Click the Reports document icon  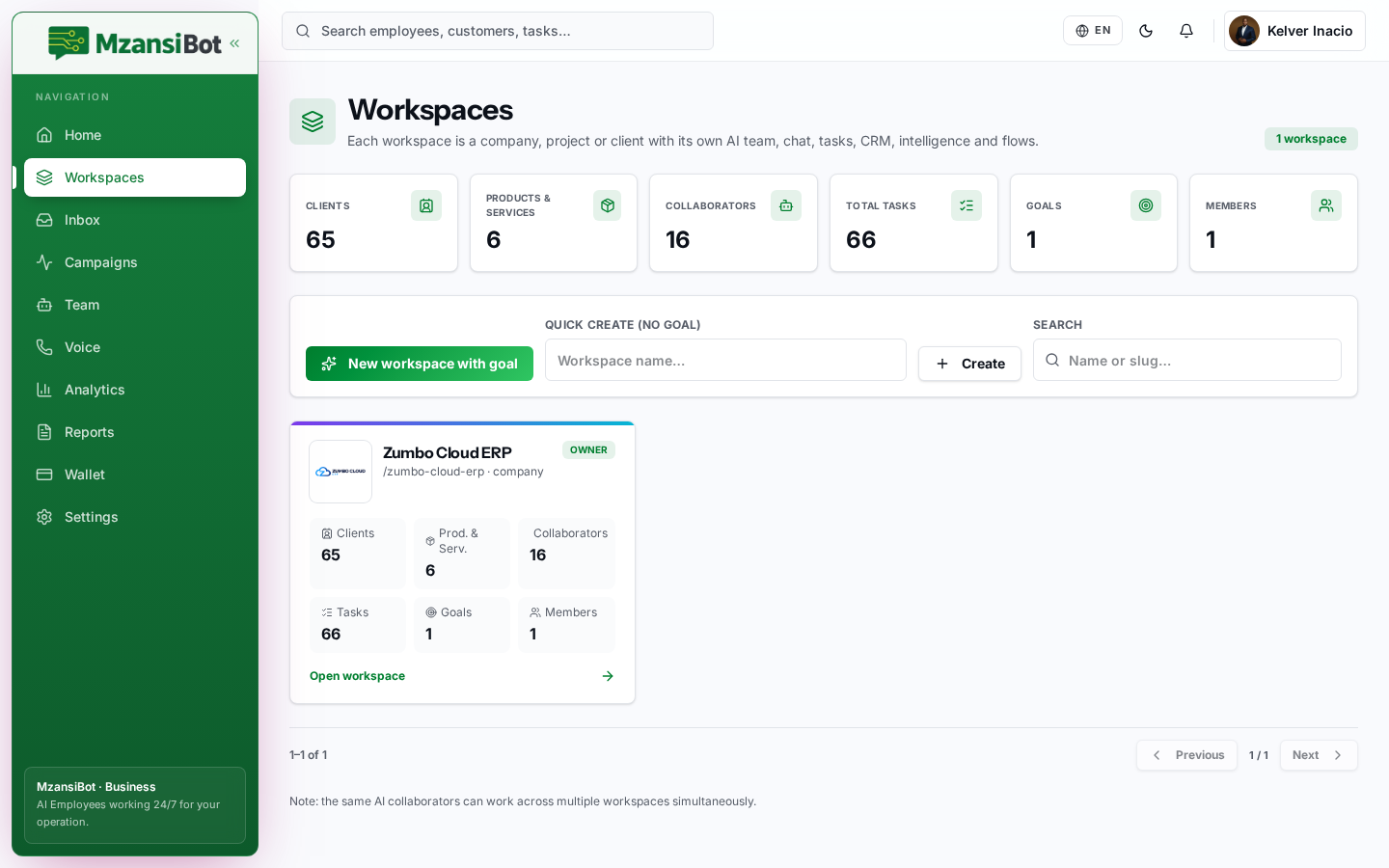click(44, 432)
